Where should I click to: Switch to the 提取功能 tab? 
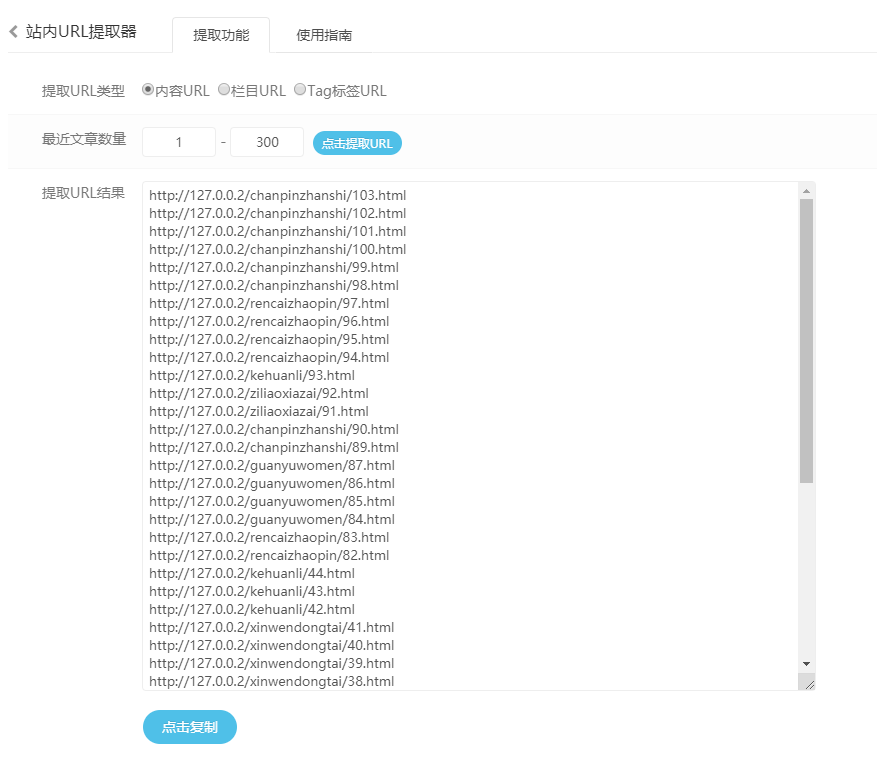click(221, 35)
